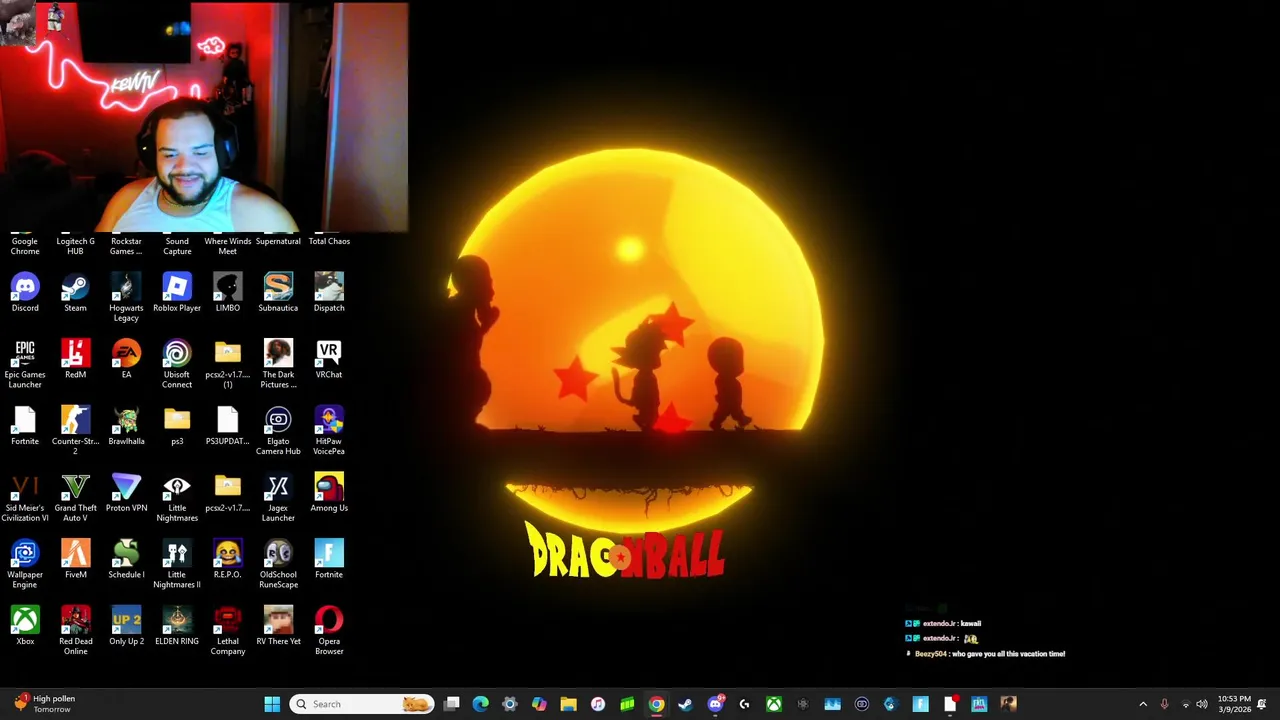Select the RedM desktop shortcut
This screenshot has width=1280, height=720.
[x=75, y=359]
